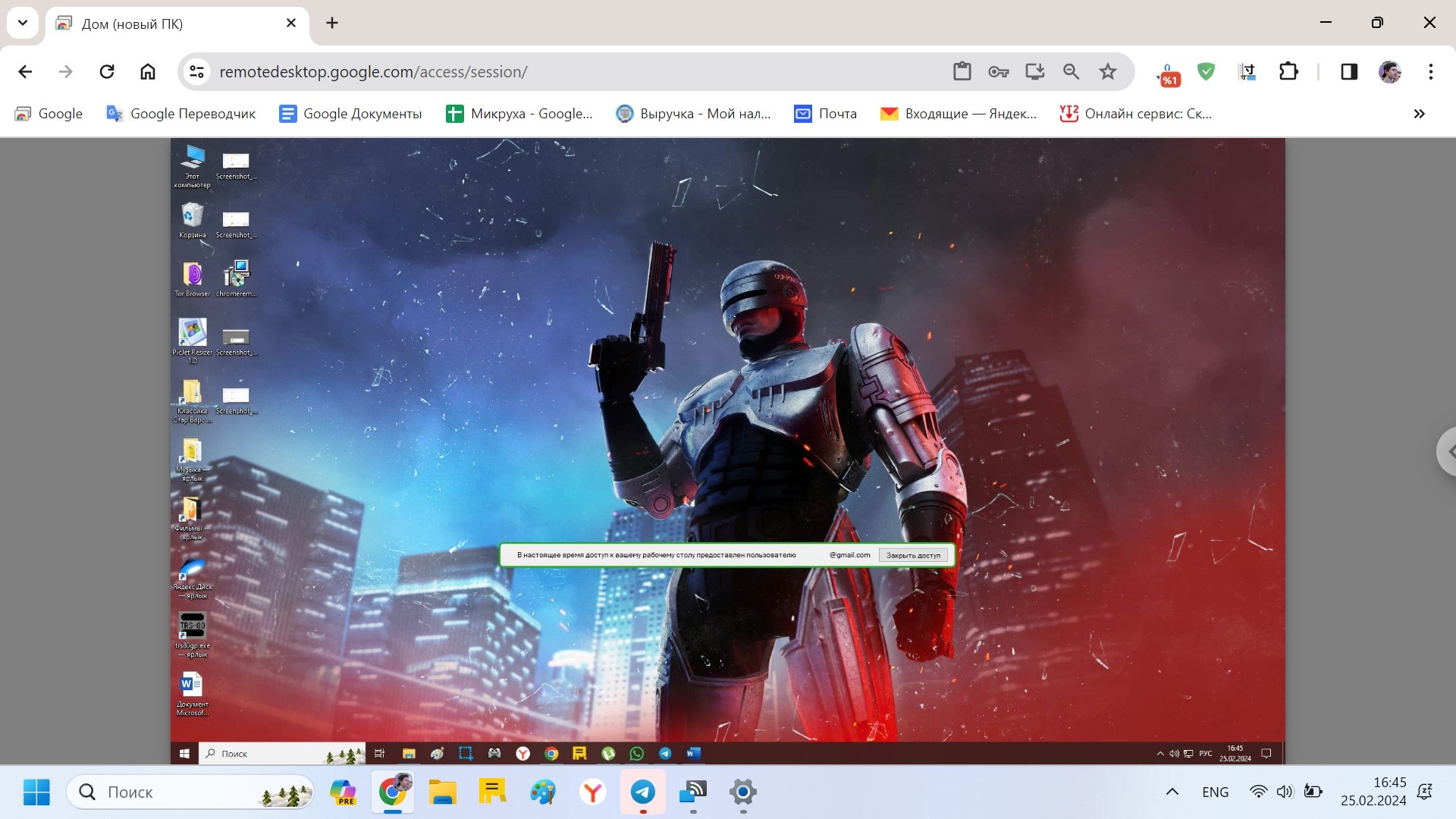The image size is (1456, 819).
Task: Open the Chrome three-dot menu
Action: click(x=1430, y=71)
